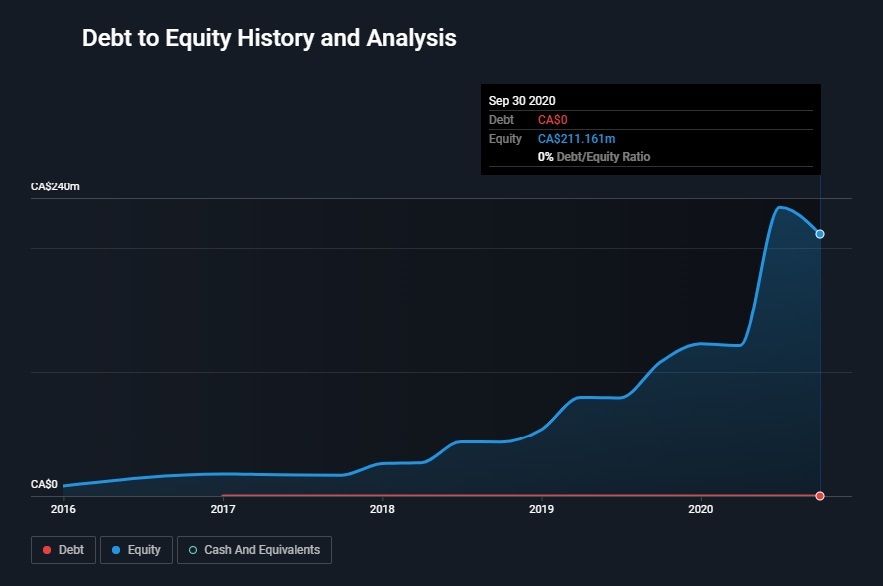Click the Sep 30 2020 tooltip date
Viewport: 883px width, 586px height.
[x=522, y=100]
